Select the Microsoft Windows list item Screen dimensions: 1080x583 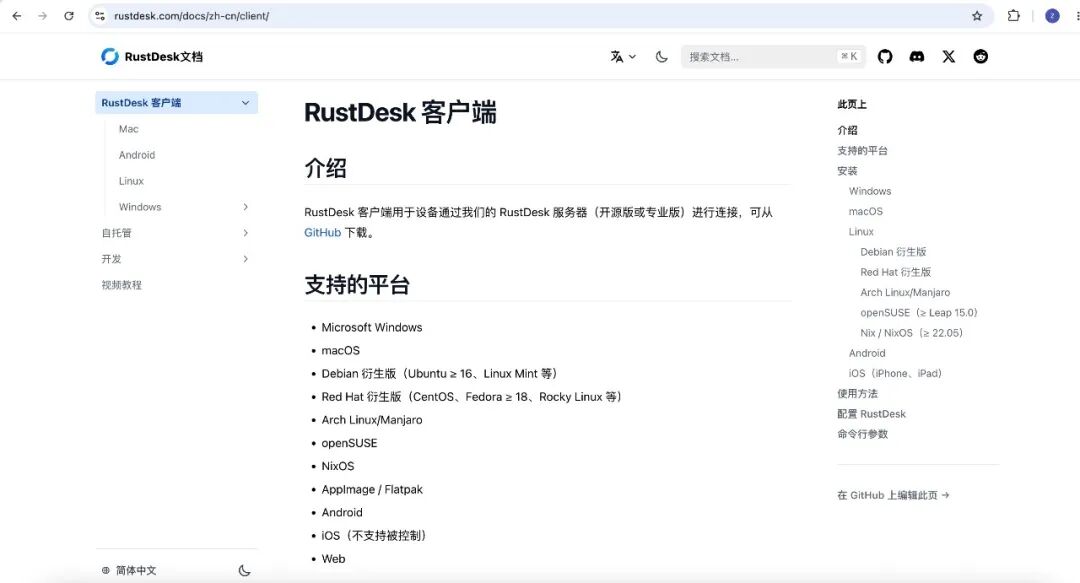coord(372,327)
